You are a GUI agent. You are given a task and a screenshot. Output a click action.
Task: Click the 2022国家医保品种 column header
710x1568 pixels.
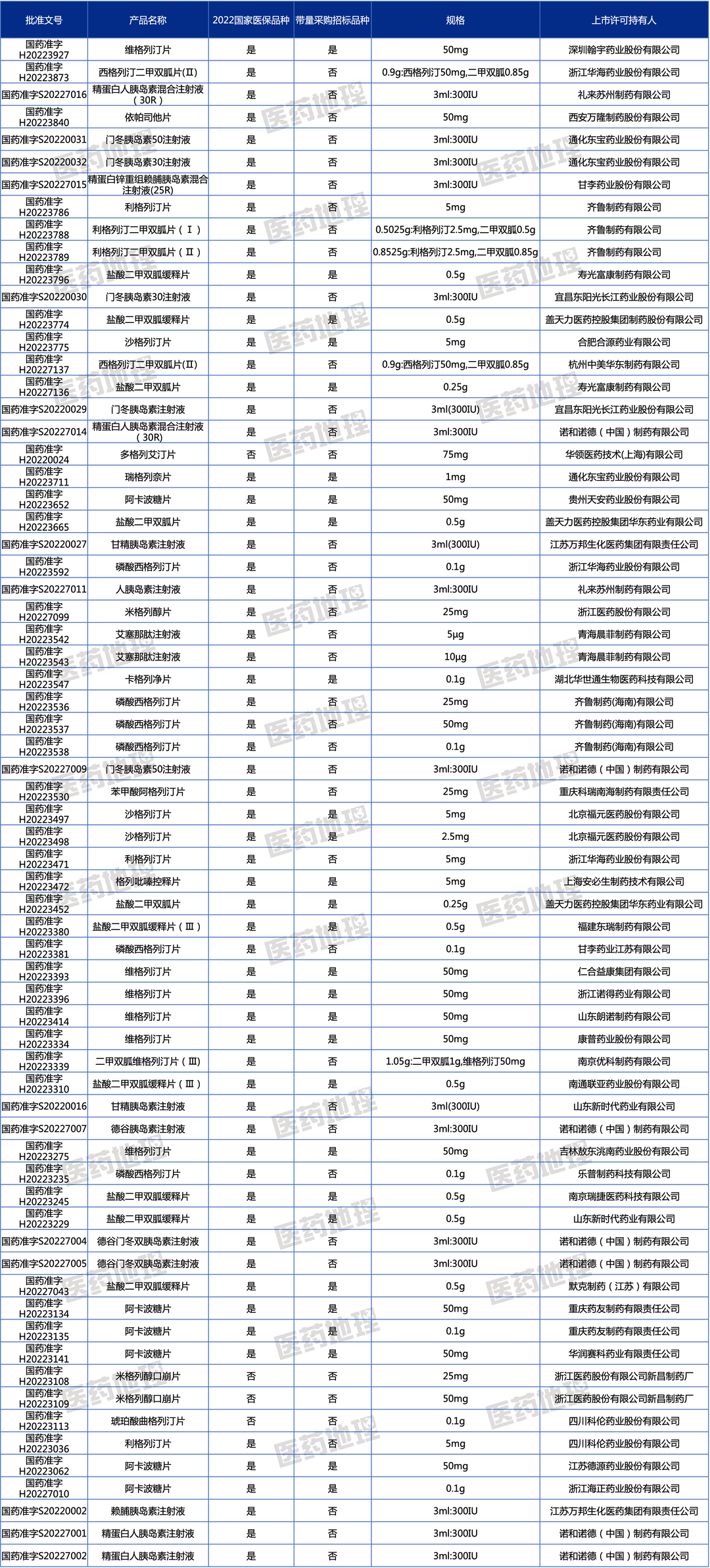point(250,20)
